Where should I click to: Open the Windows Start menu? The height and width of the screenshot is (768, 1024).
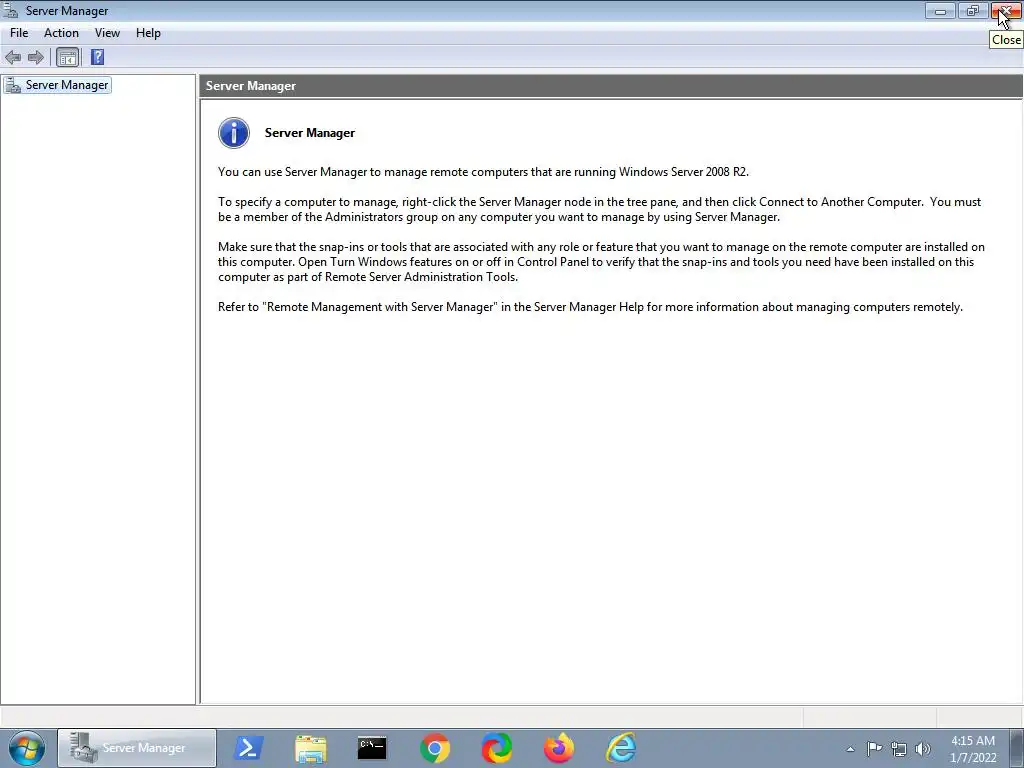tap(26, 748)
